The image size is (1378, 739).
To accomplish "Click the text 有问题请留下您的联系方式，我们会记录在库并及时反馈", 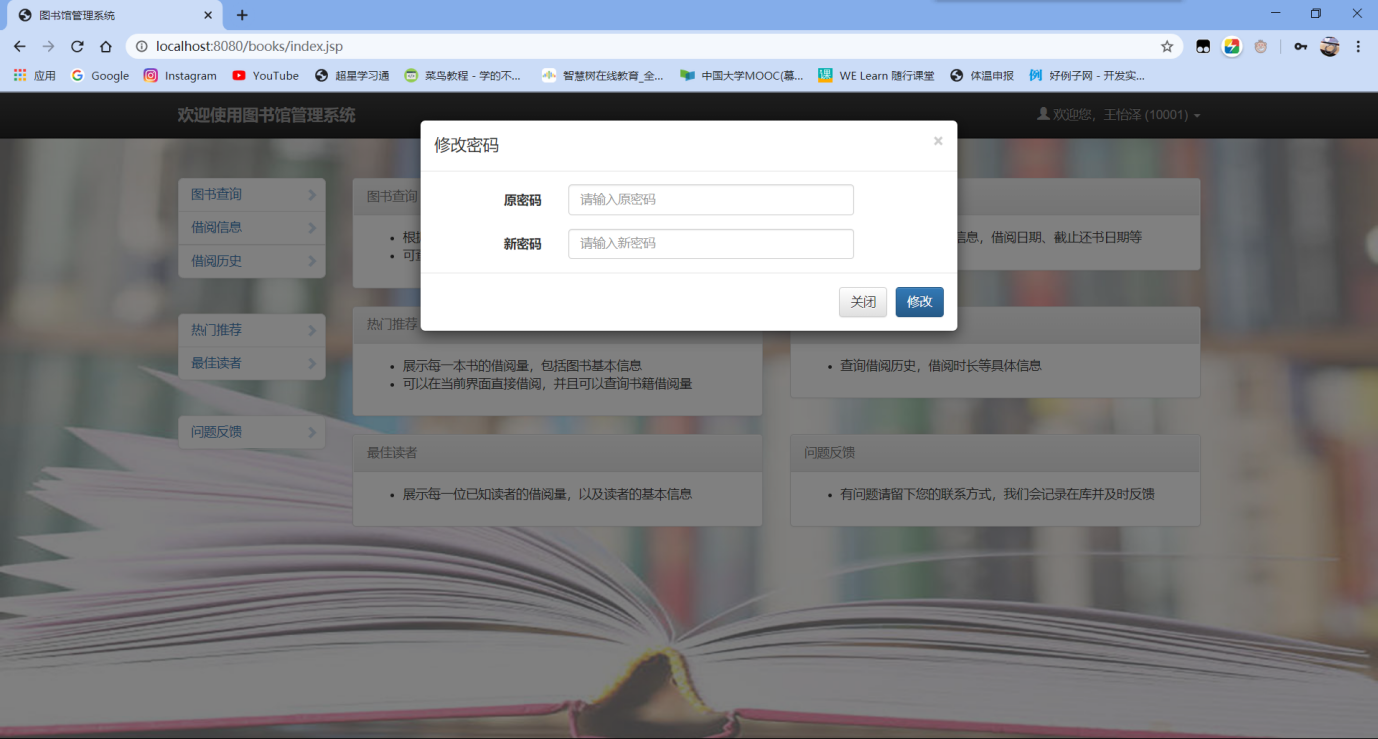I will point(998,494).
